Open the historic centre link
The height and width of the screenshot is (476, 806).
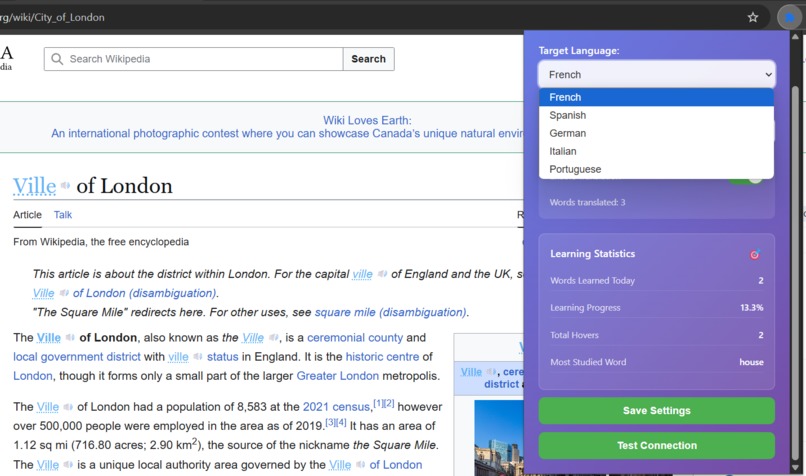point(382,357)
